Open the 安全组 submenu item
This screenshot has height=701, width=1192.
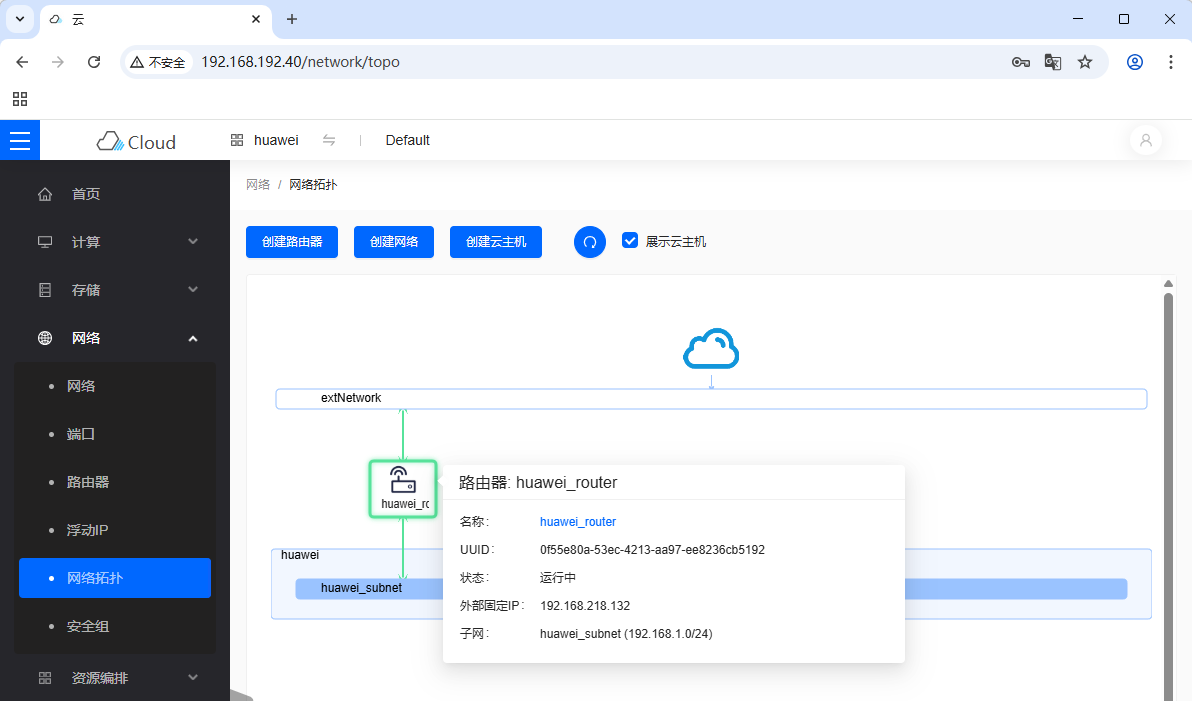pos(115,626)
